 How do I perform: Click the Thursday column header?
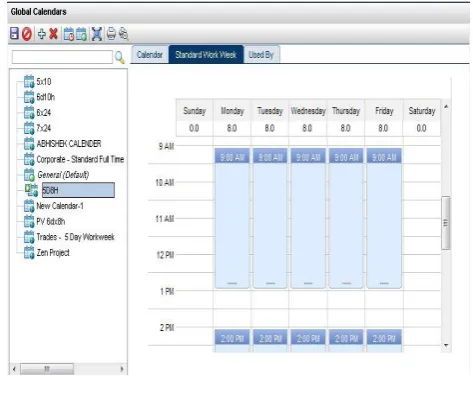click(x=346, y=111)
